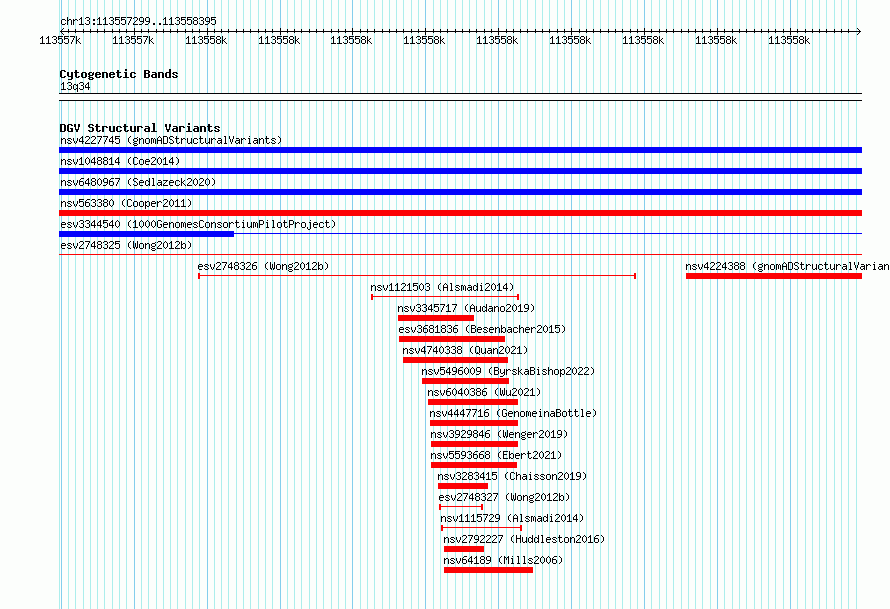890x609 pixels.
Task: Open nsv2792227 (Huddleston2016) label
Action: click(524, 539)
